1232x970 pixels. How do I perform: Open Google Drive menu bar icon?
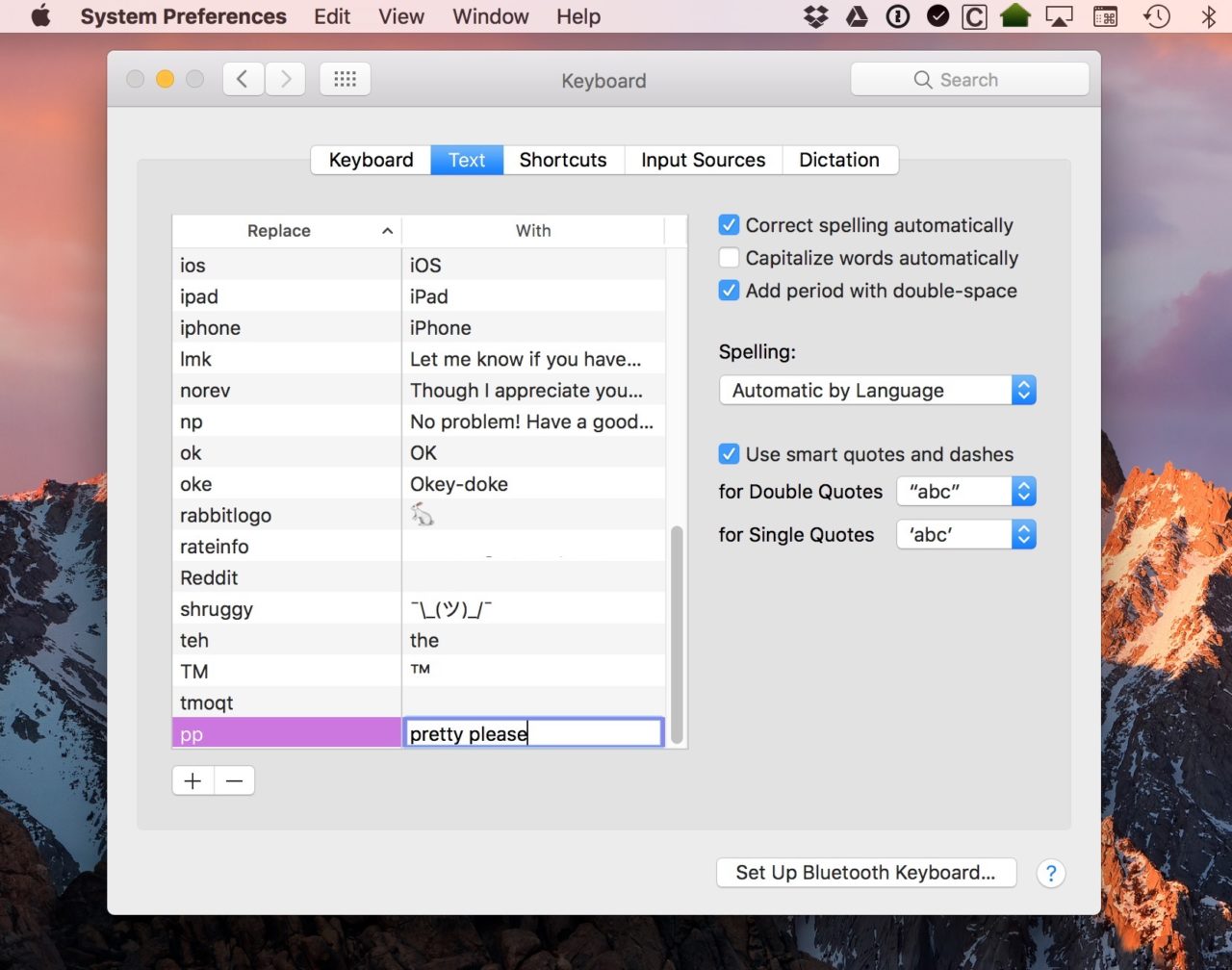coord(857,16)
